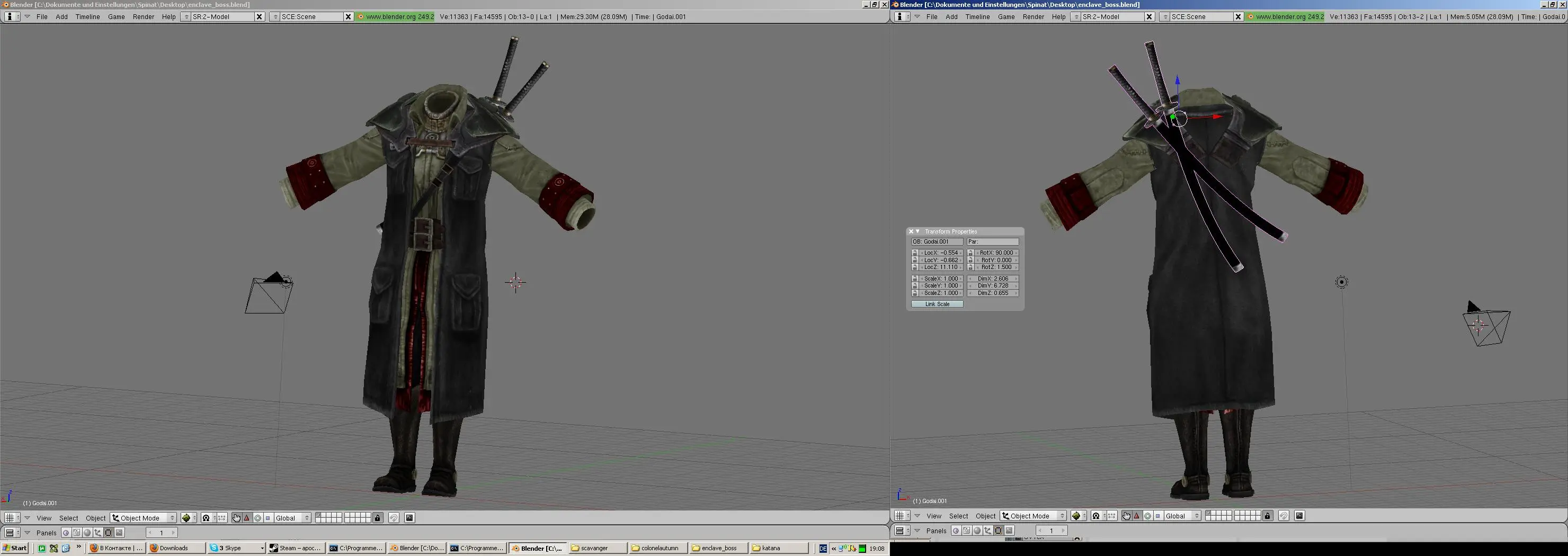Collapse Transform Properties panel triangle
The width and height of the screenshot is (1568, 556).
pos(918,231)
